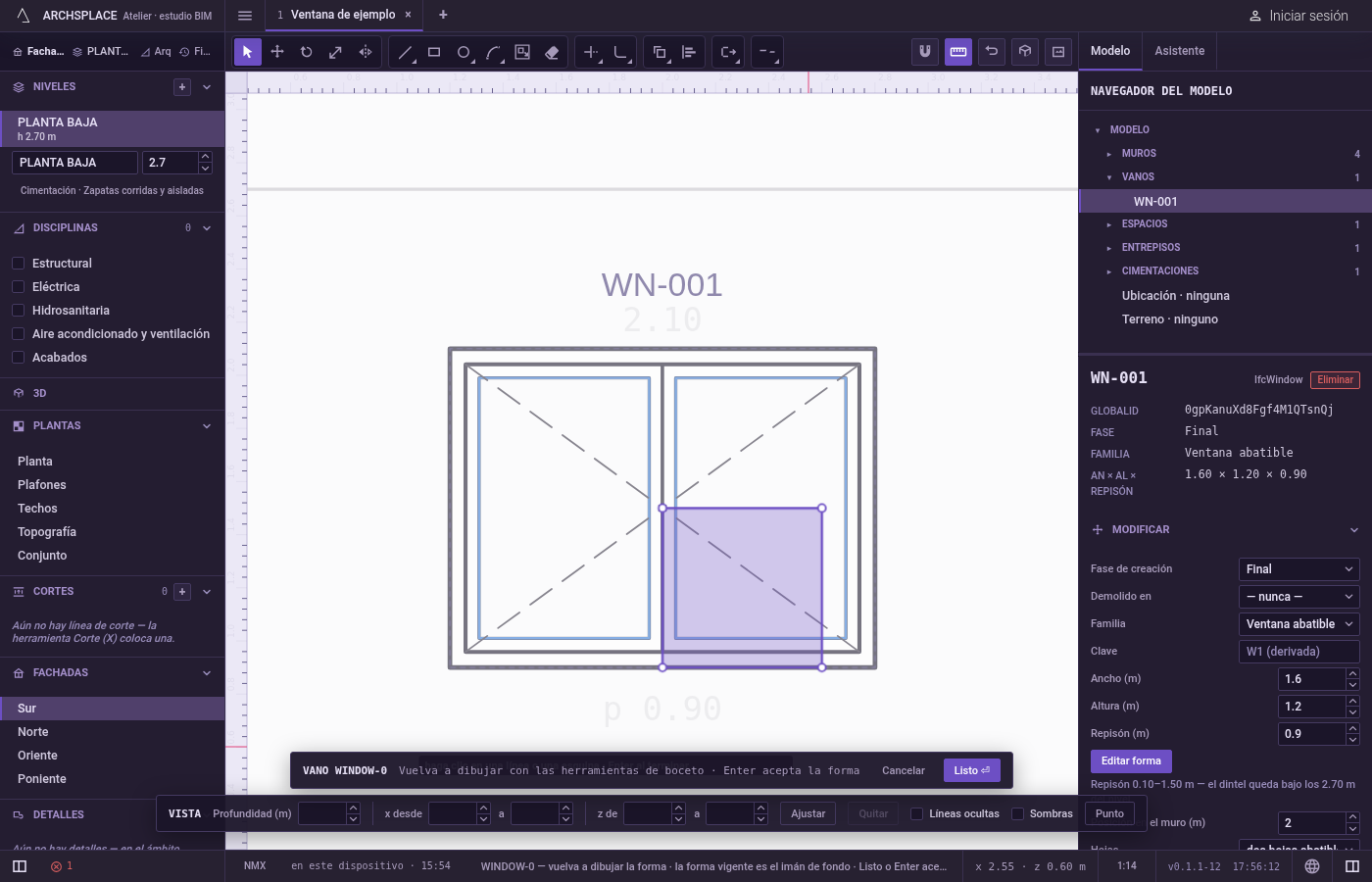This screenshot has width=1372, height=882.
Task: Select the Rectangle drawing tool
Action: 434,52
